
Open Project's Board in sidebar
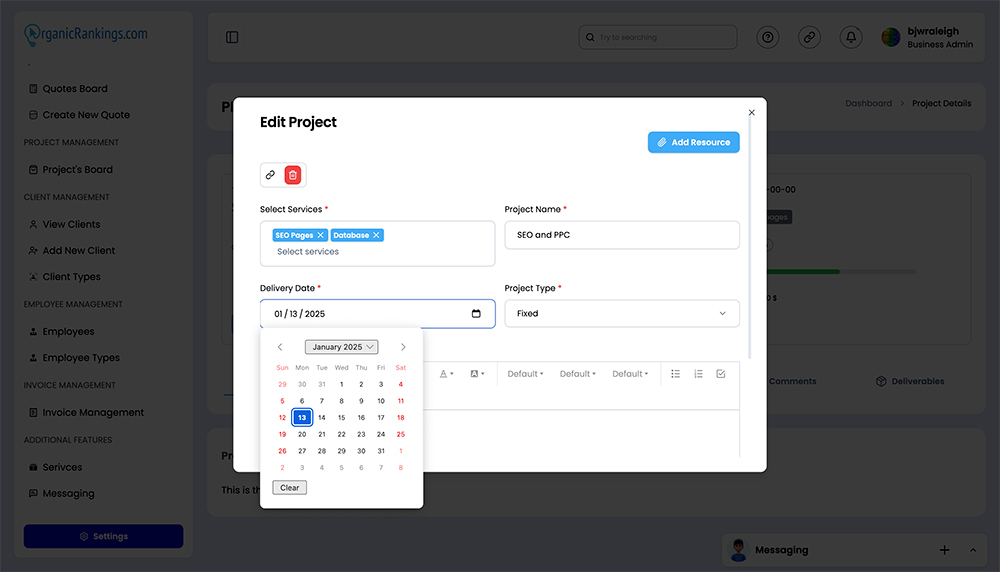tap(71, 170)
